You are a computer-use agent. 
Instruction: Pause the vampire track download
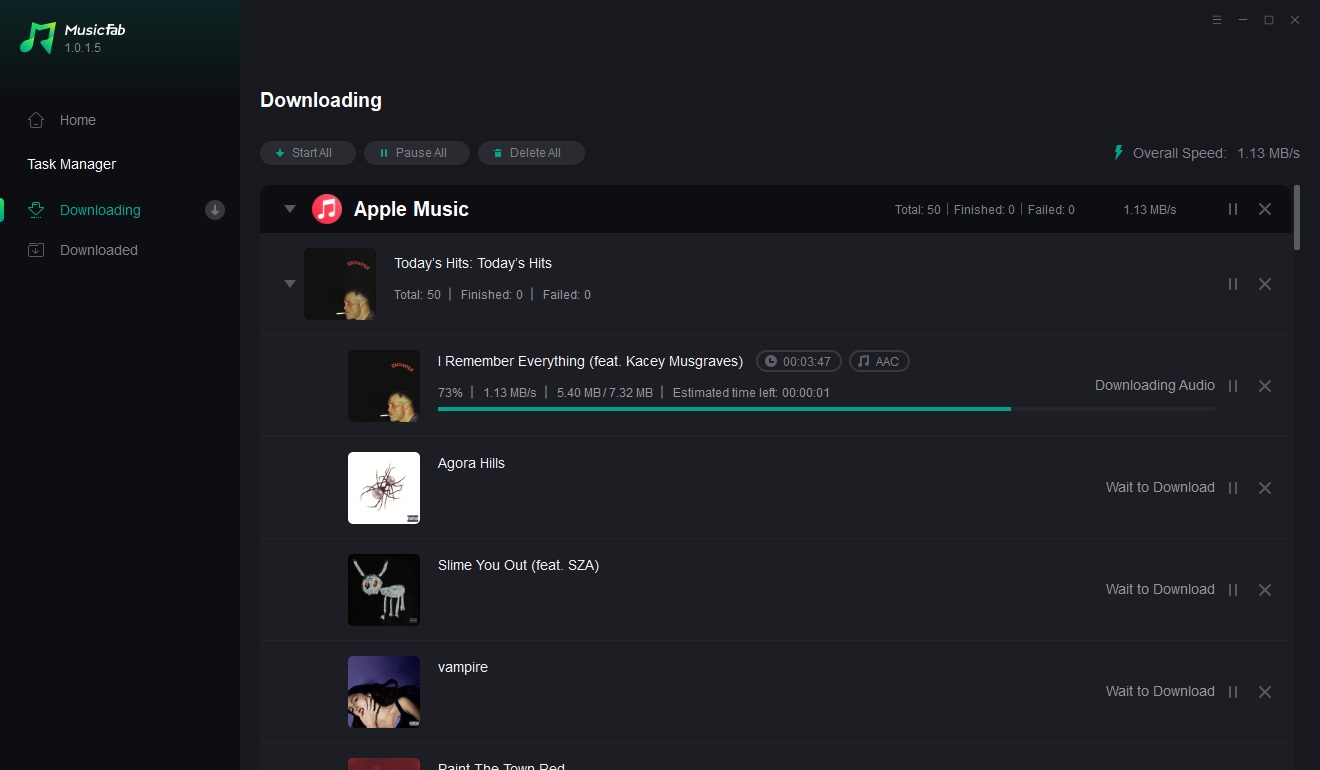1233,692
